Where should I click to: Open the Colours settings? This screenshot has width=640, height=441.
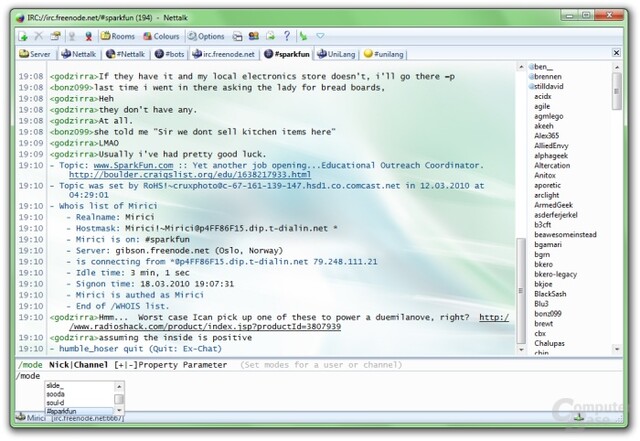point(161,36)
